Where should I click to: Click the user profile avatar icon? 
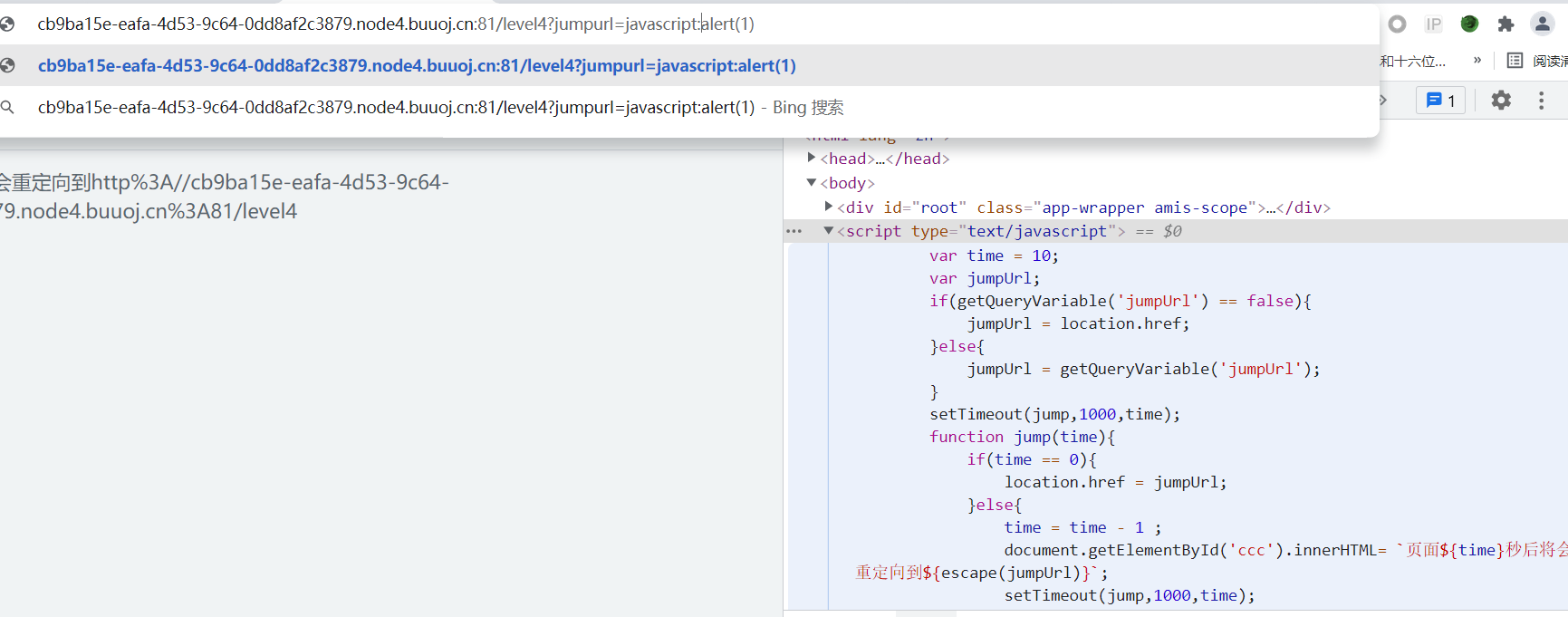click(1542, 24)
